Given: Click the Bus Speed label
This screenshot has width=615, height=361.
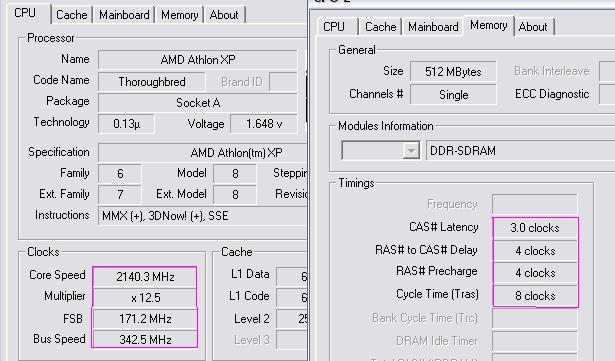Looking at the screenshot, I should (x=59, y=339).
